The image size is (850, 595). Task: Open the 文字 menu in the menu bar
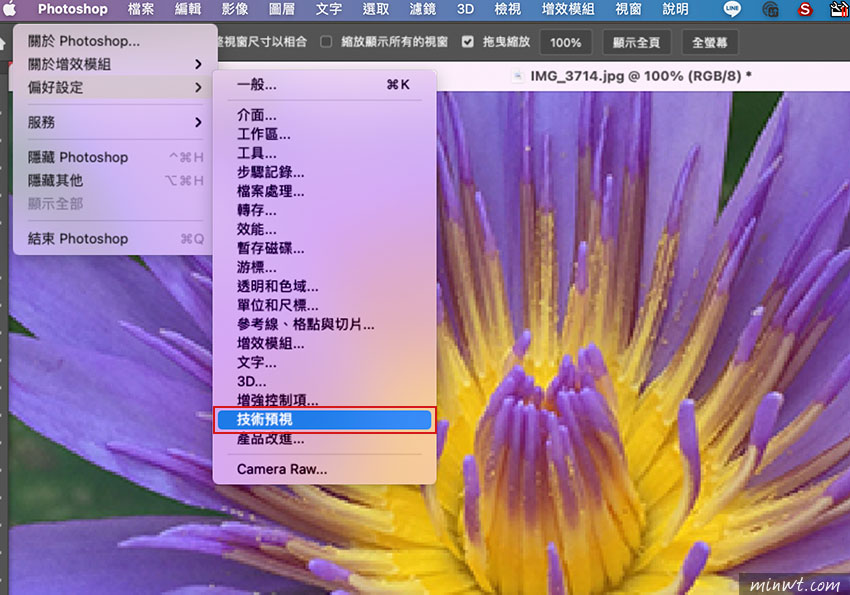click(329, 9)
